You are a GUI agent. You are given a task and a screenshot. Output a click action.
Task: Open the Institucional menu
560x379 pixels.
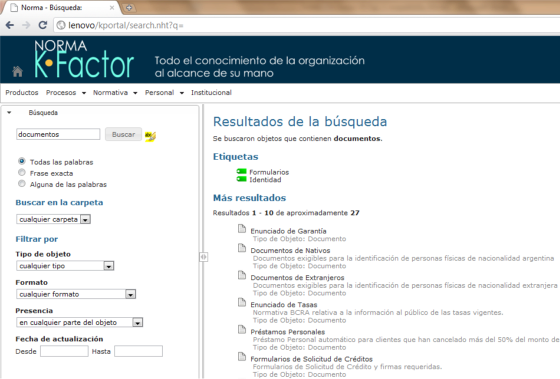point(211,93)
